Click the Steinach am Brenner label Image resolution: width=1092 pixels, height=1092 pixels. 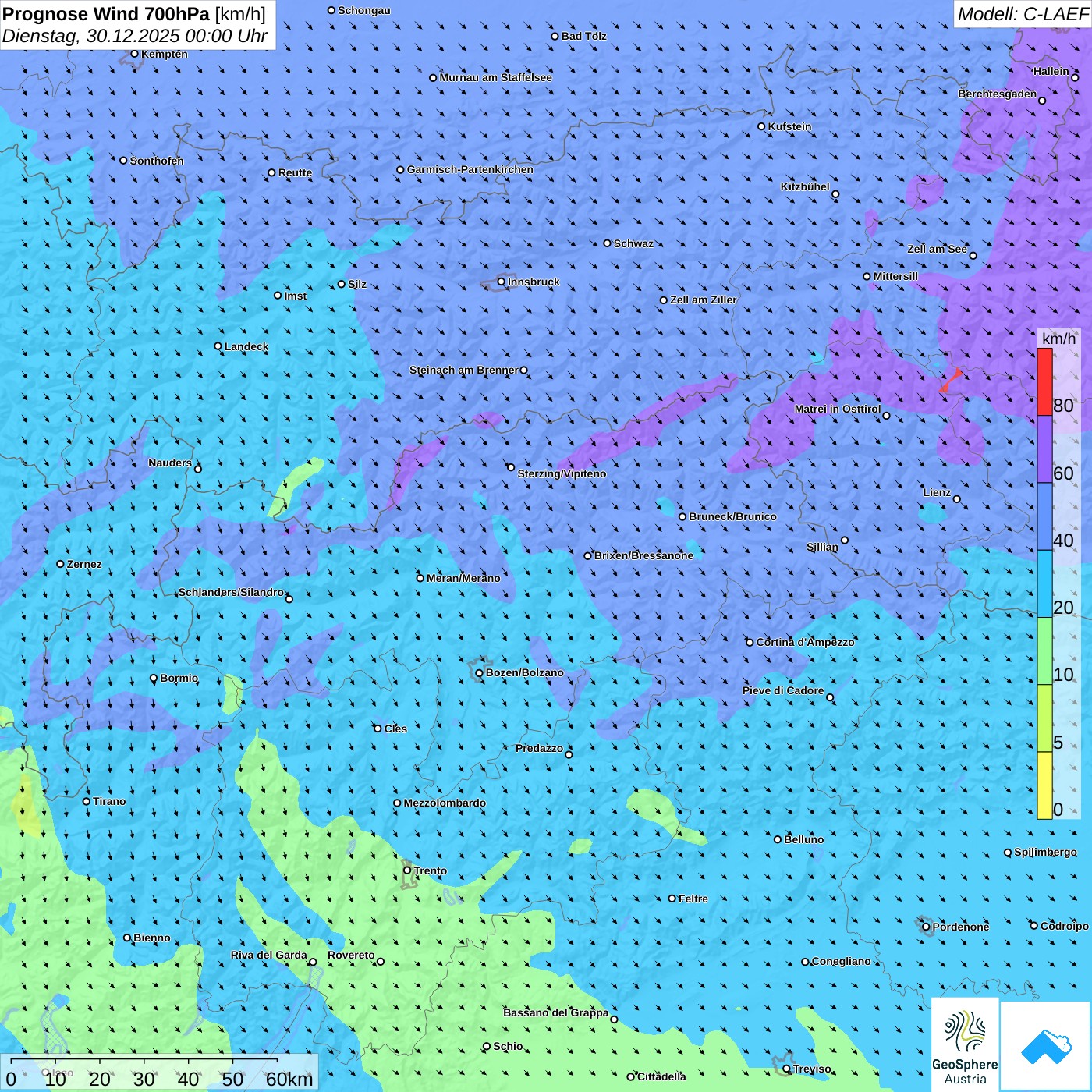tap(463, 370)
